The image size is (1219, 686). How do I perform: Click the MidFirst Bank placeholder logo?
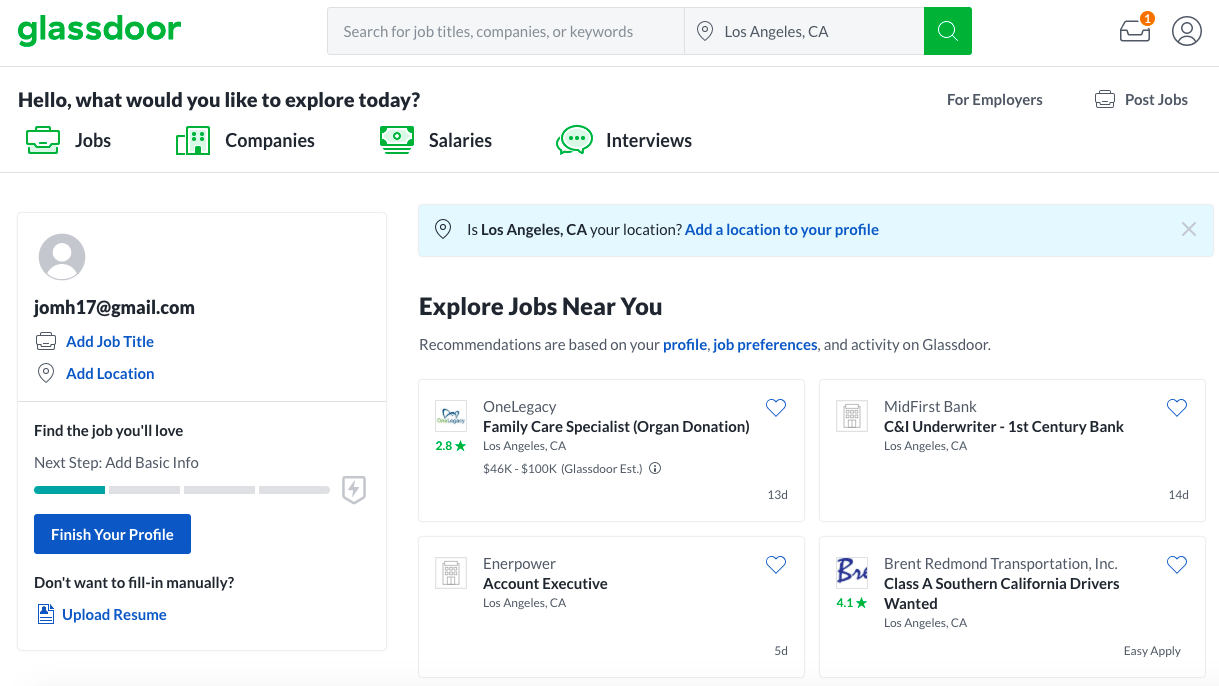coord(852,416)
